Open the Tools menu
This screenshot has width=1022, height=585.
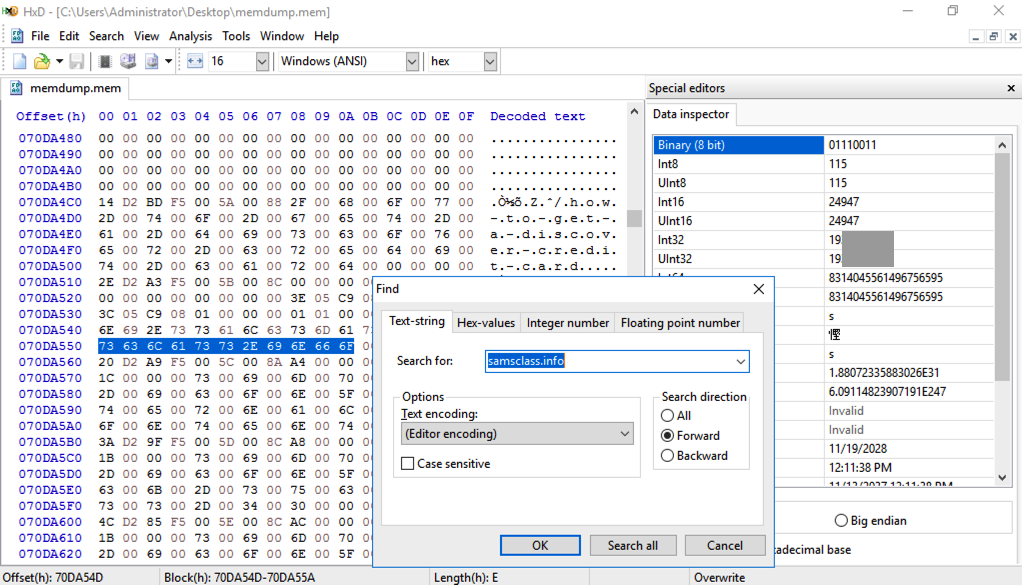236,36
